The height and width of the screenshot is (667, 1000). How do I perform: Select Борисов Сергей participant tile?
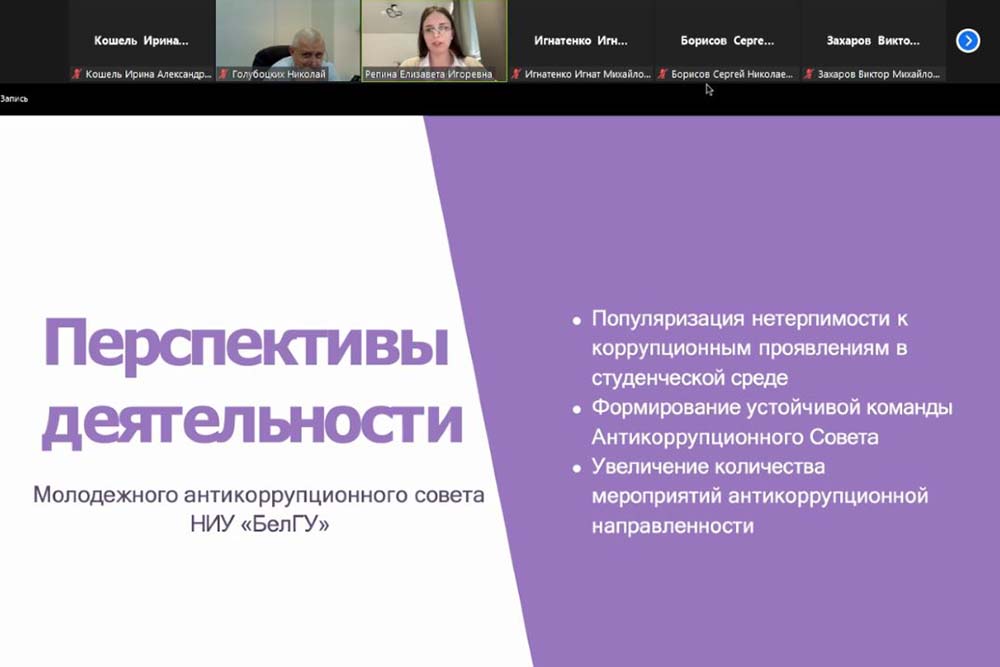coord(727,40)
